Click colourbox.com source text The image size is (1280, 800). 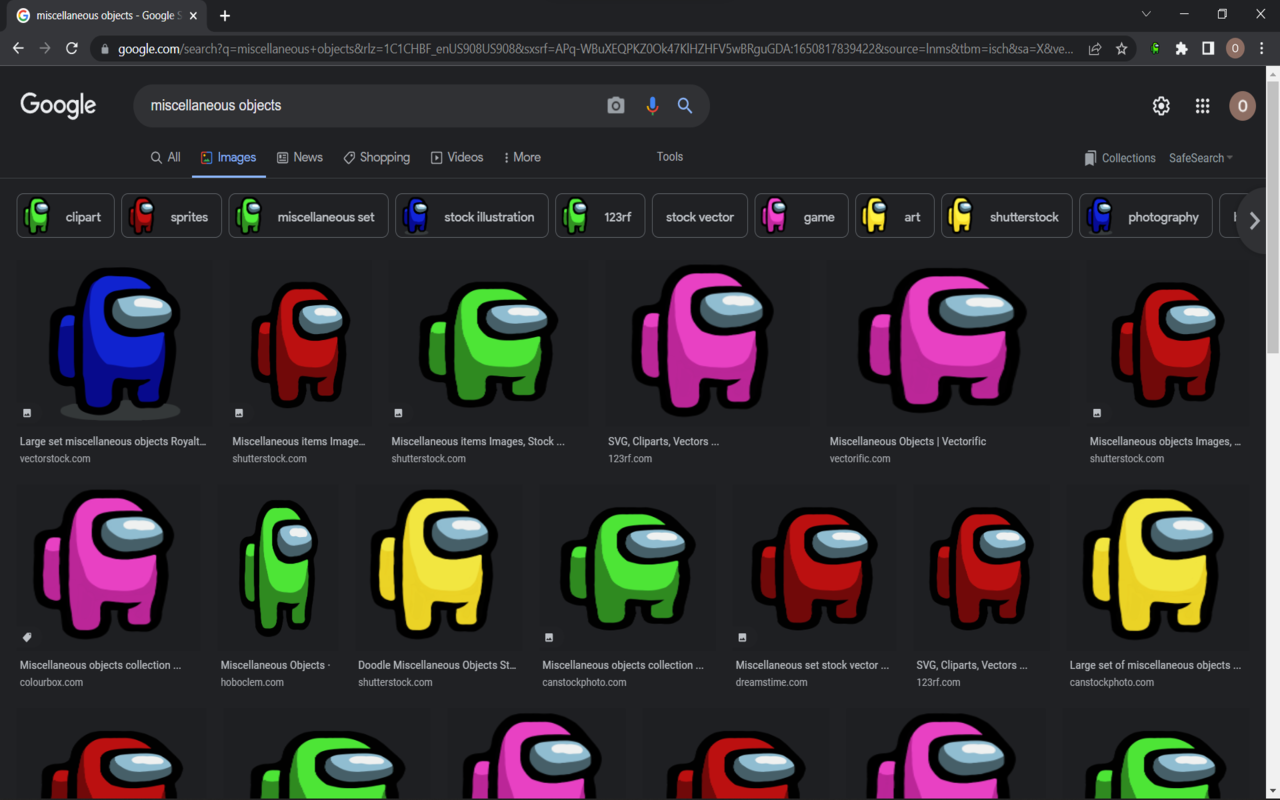pos(51,682)
